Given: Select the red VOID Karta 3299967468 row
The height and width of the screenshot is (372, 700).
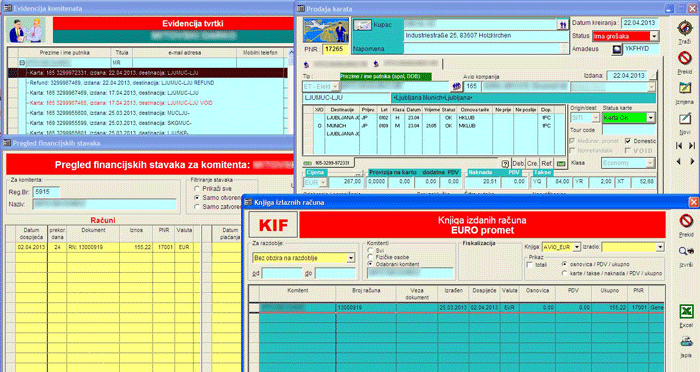Looking at the screenshot, I should (121, 103).
